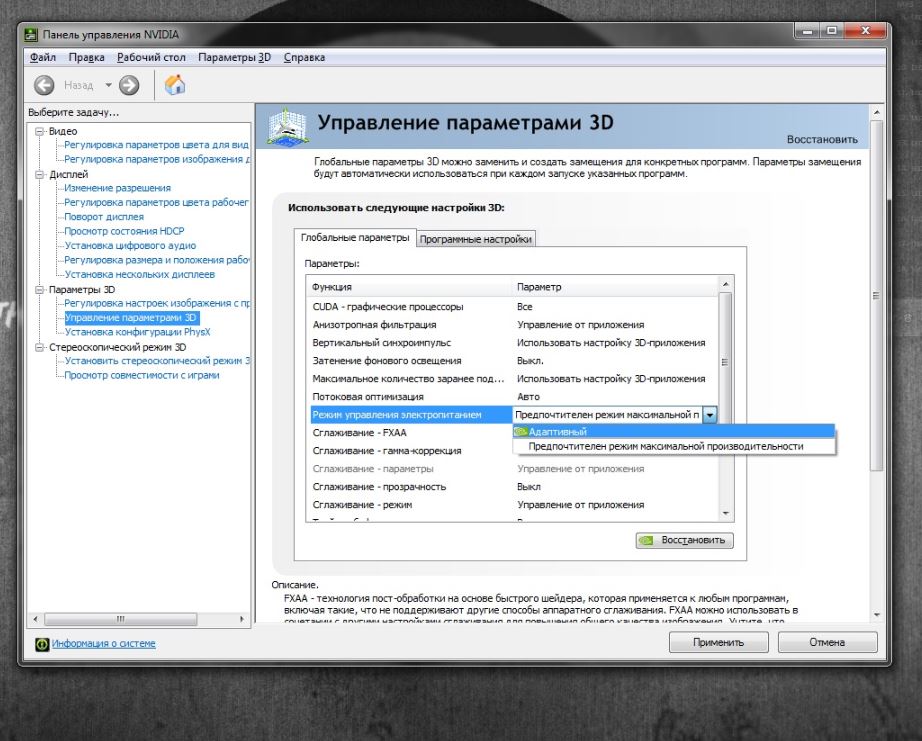Click the 3D building illustration in the header

click(x=288, y=127)
